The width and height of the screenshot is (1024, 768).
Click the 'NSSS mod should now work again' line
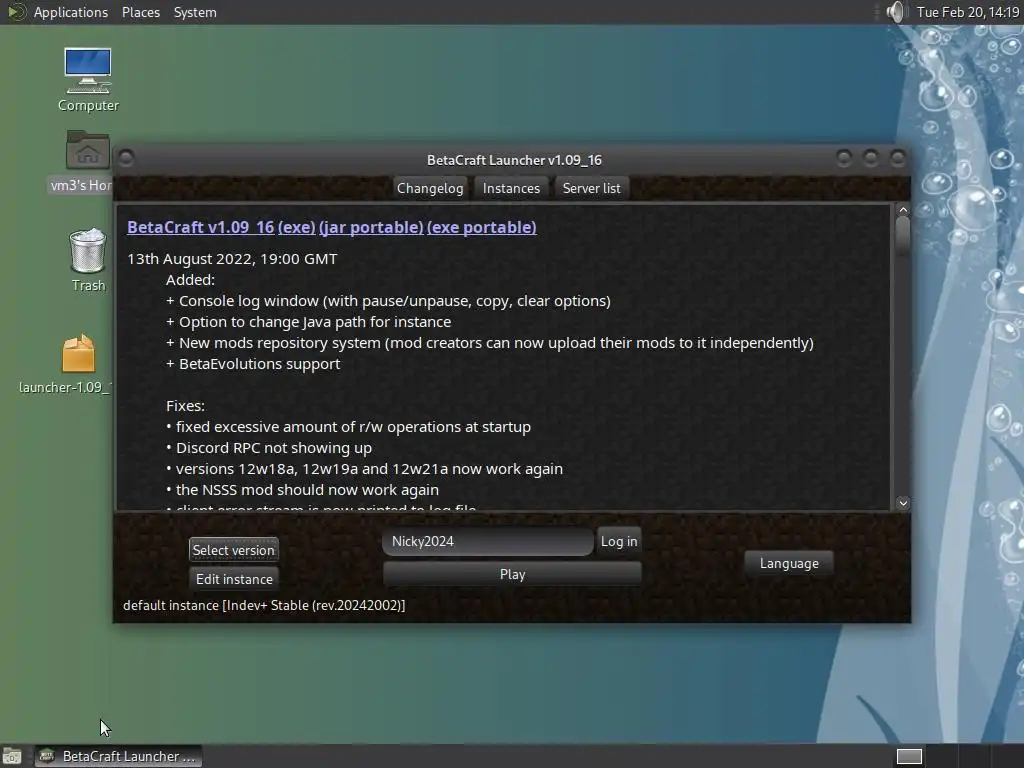[x=302, y=490]
